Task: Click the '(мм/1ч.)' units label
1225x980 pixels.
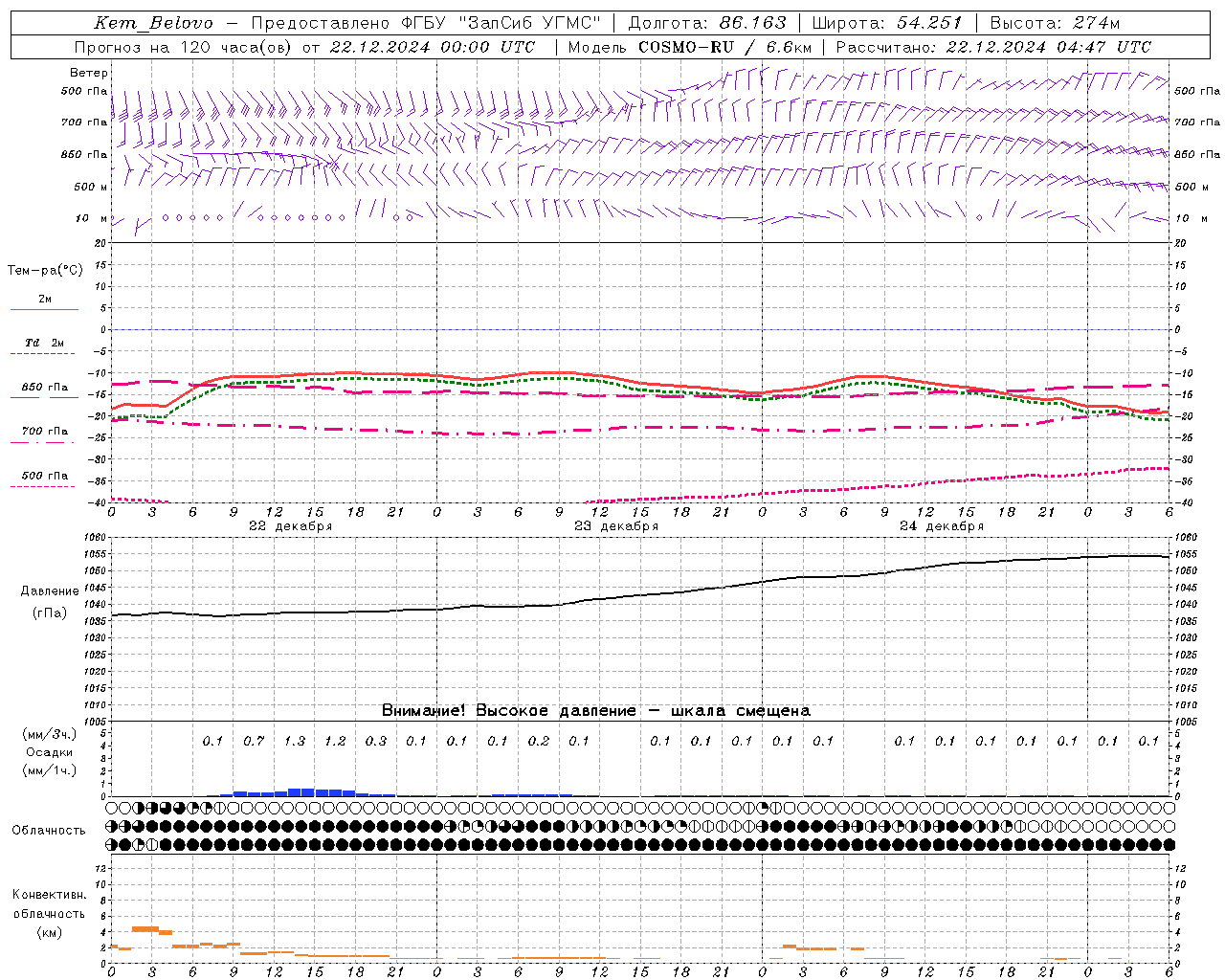Action: tap(50, 770)
